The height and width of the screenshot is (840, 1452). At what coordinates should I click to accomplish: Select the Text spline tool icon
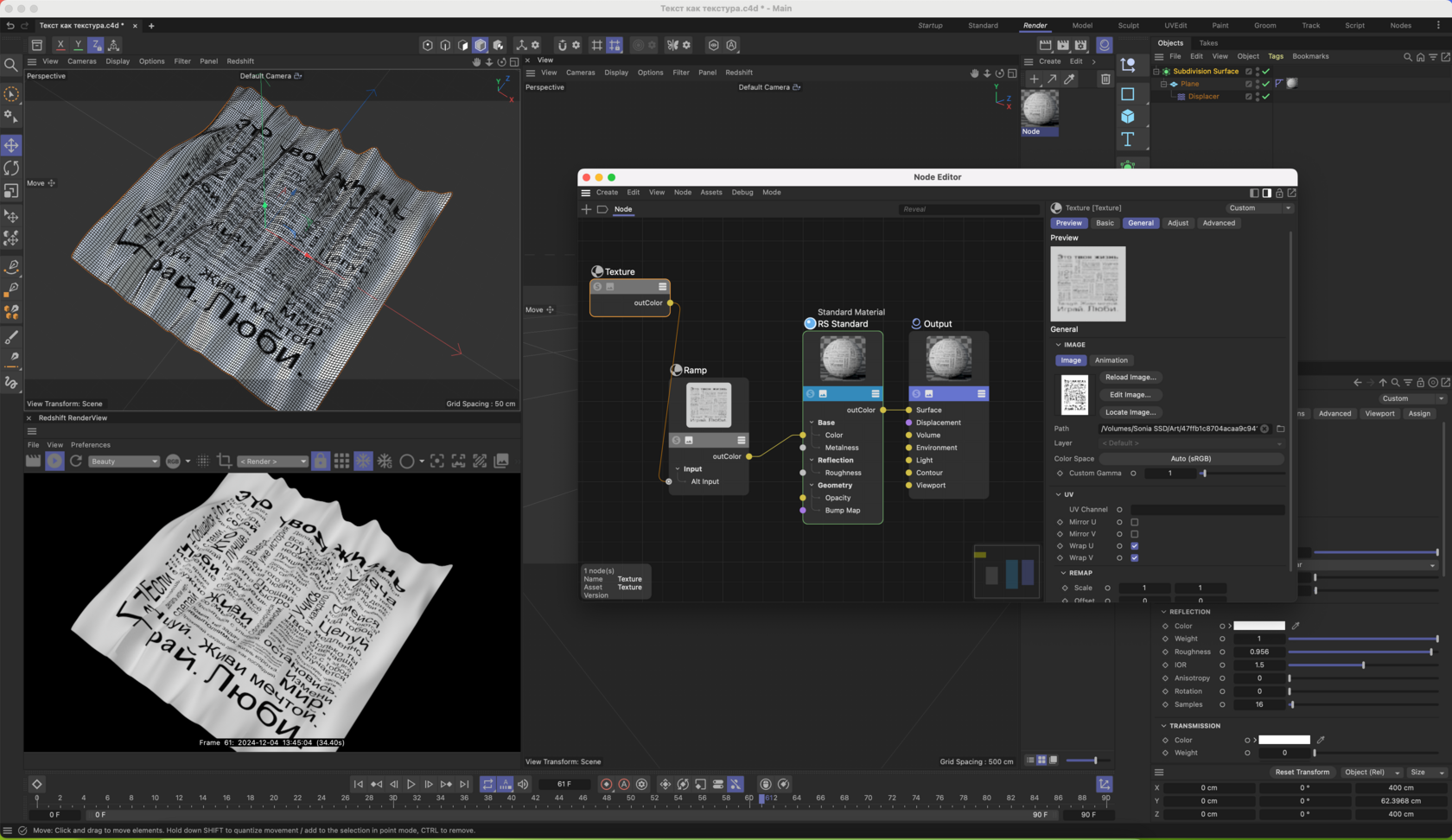pos(1128,139)
